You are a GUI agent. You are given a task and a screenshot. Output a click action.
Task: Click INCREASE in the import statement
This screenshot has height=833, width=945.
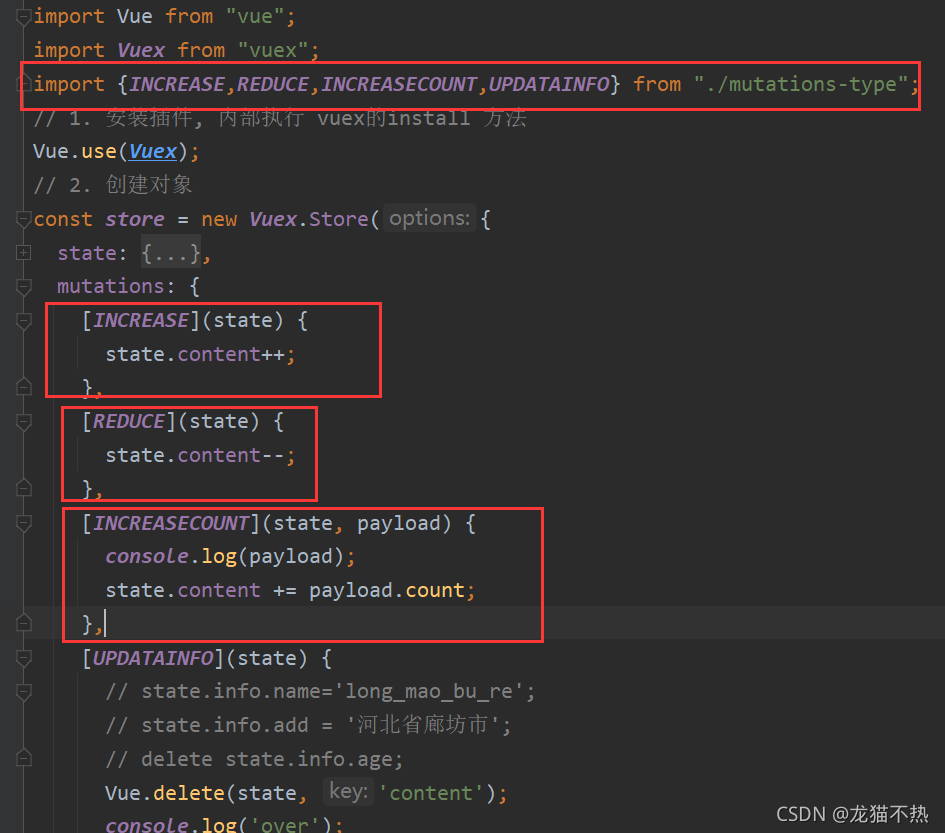177,84
